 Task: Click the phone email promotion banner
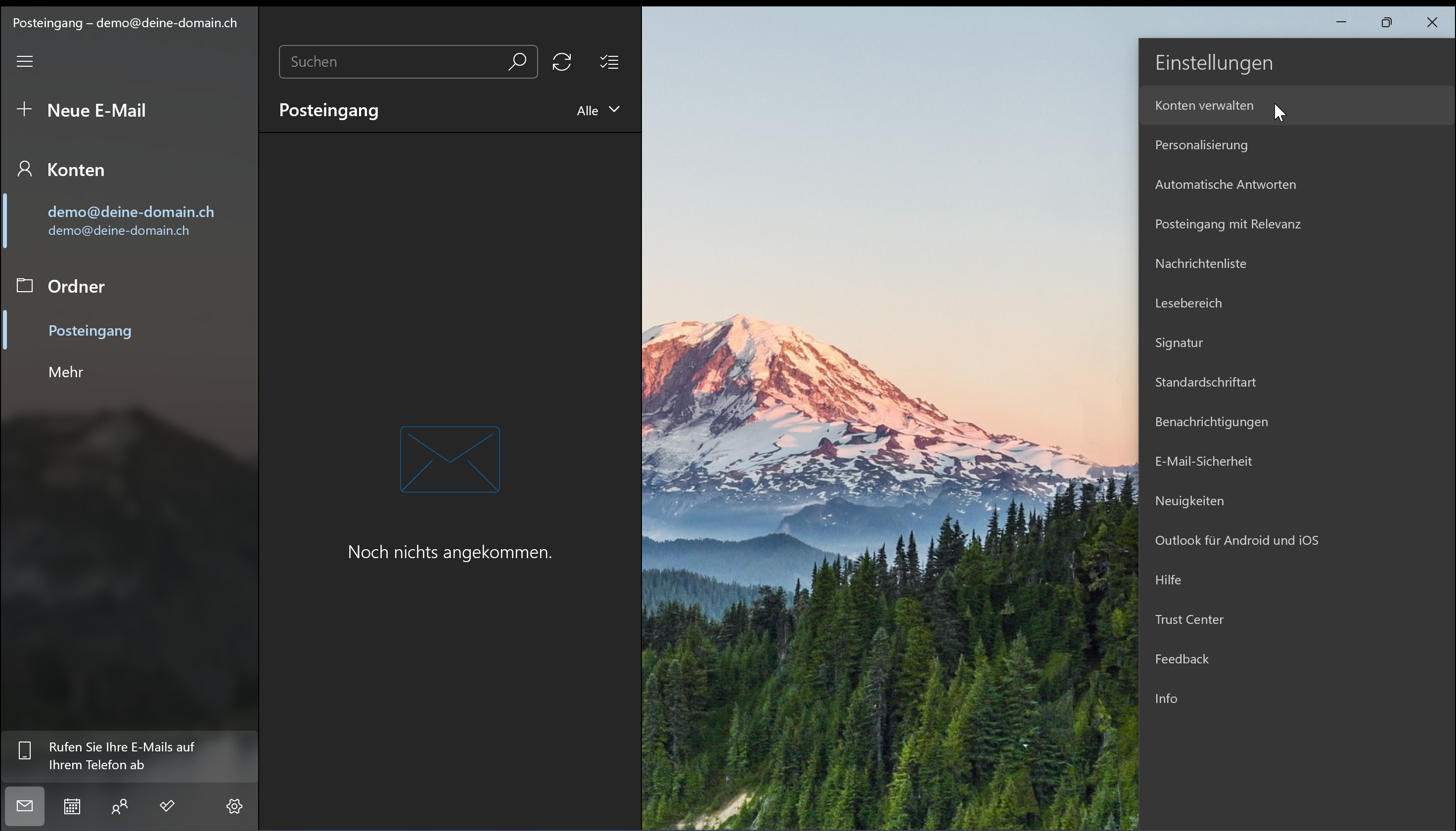[x=130, y=756]
